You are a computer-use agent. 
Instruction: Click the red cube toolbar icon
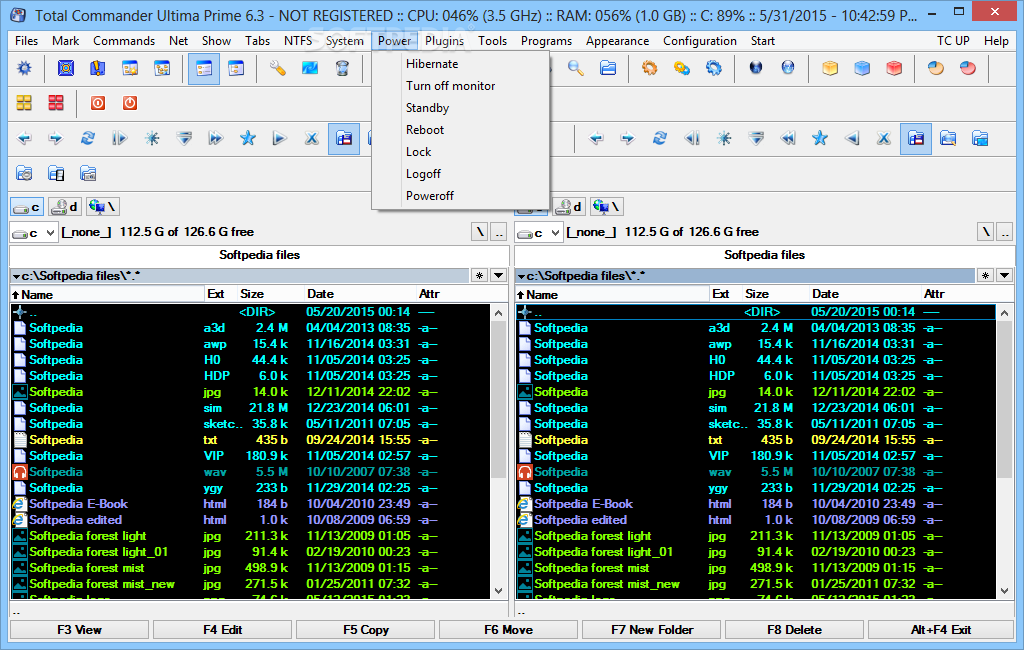[x=894, y=68]
